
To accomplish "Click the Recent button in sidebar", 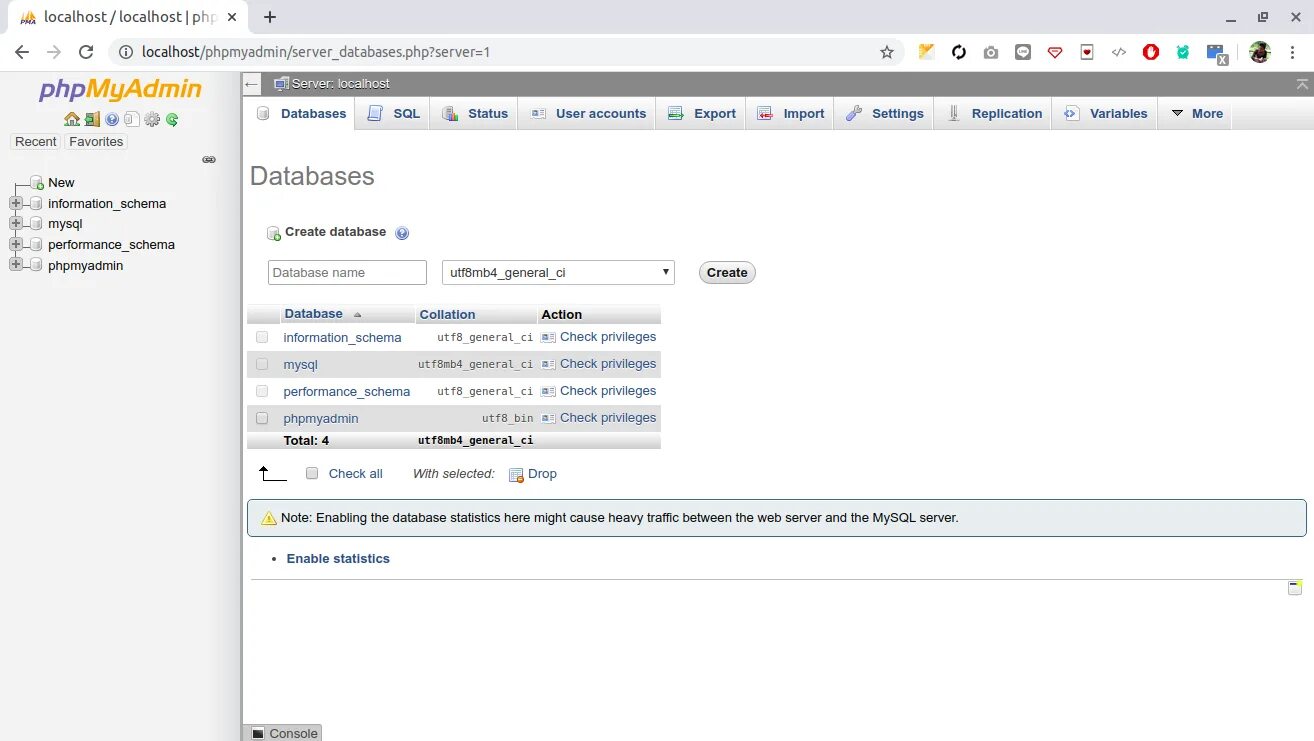I will tap(36, 142).
